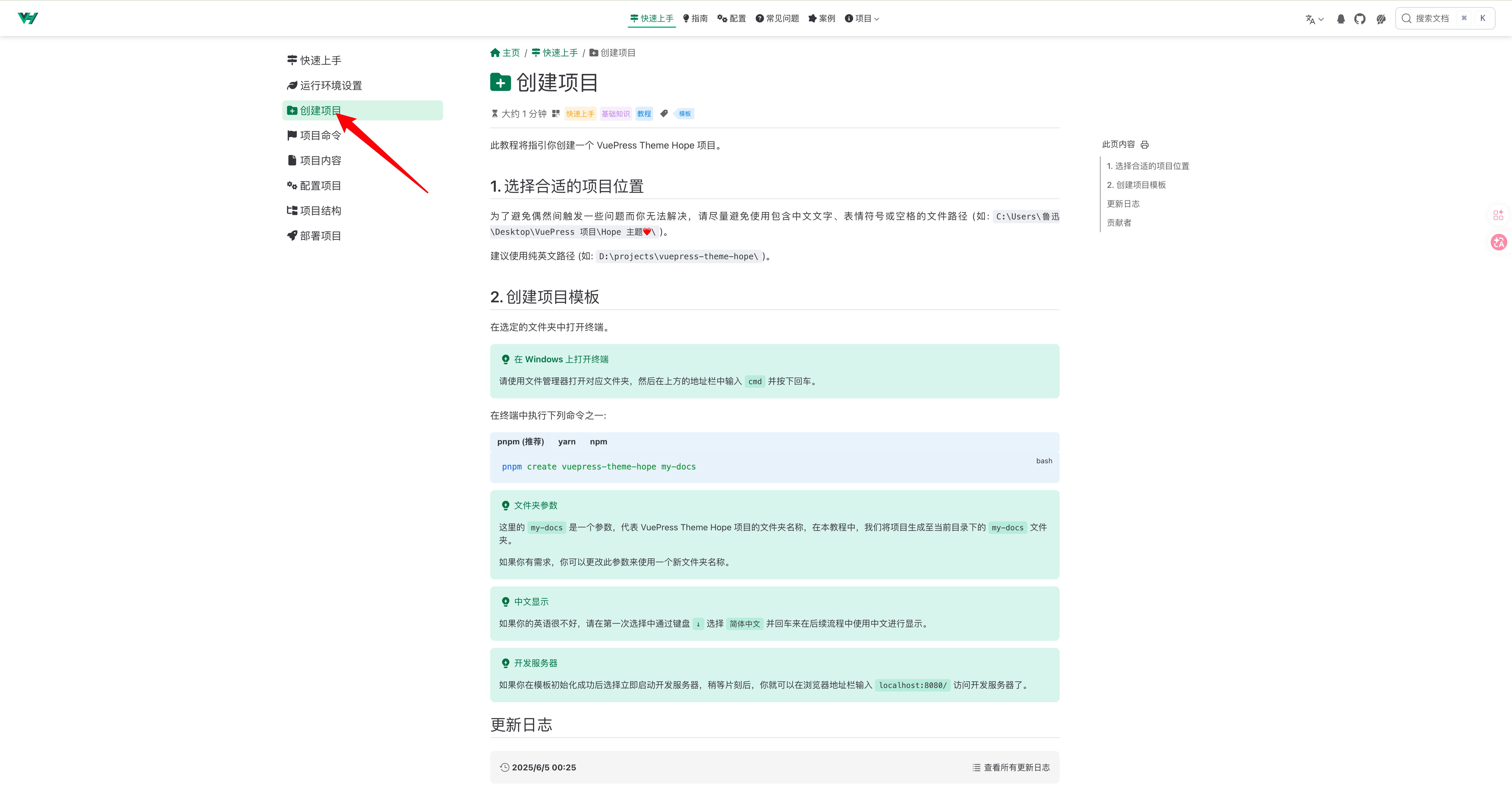Open 常见问题 in the top navbar

(777, 18)
